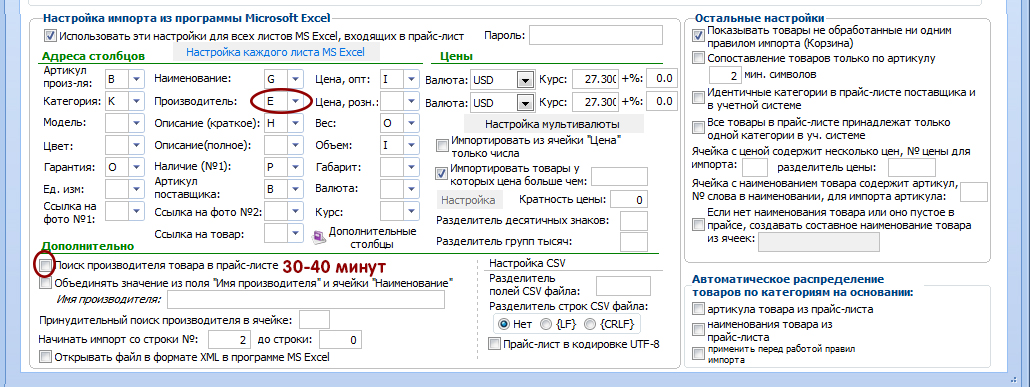Select CSV row separator {CRLF}

(589, 324)
